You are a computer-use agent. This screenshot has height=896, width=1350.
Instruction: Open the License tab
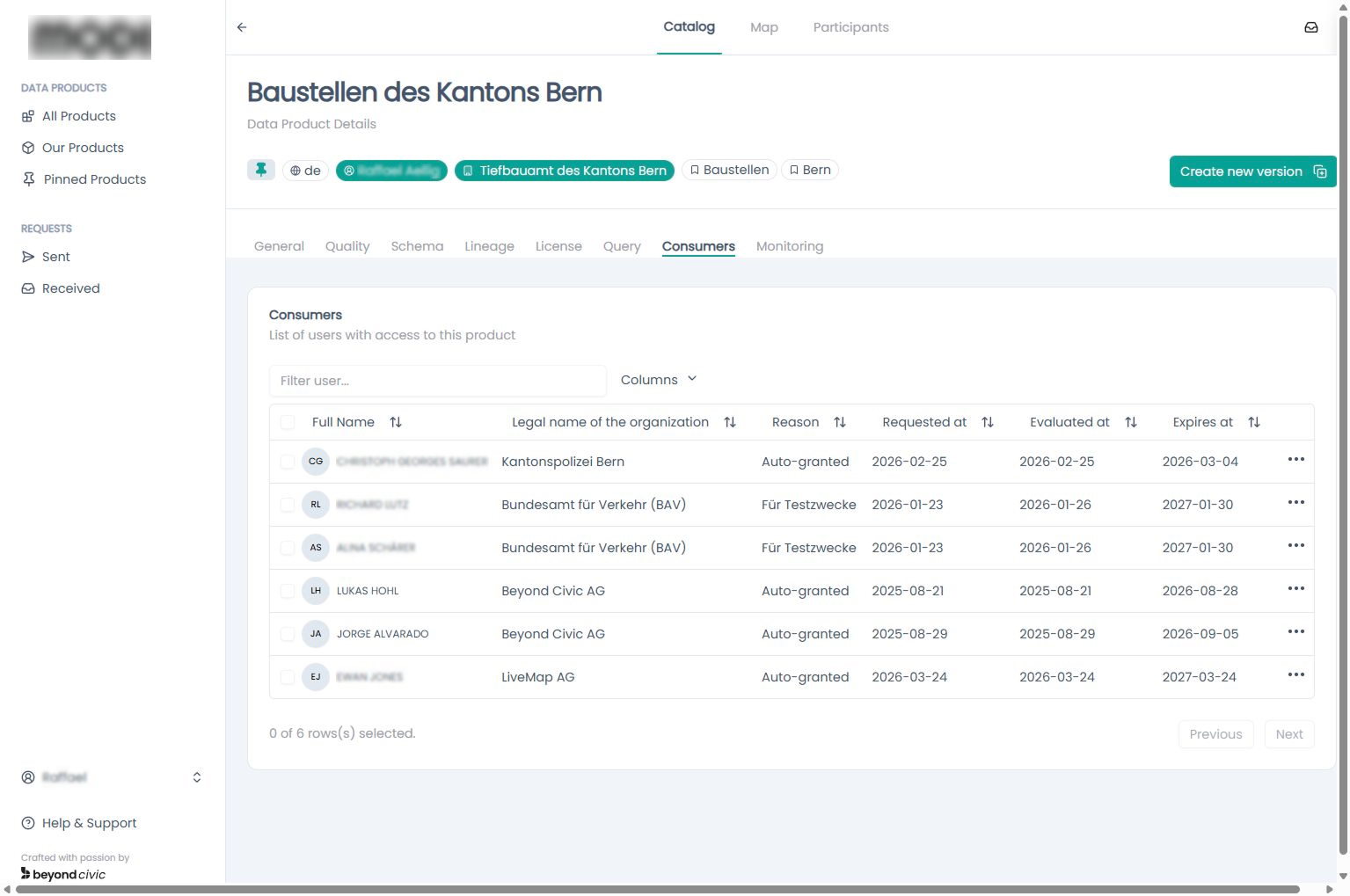point(558,246)
